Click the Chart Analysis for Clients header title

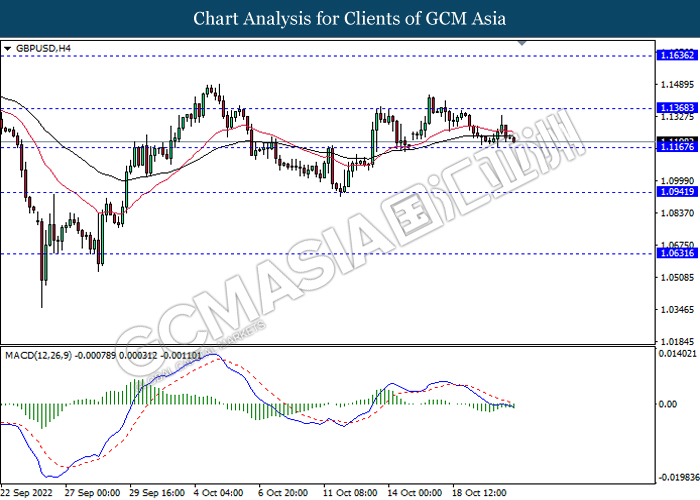pos(350,18)
